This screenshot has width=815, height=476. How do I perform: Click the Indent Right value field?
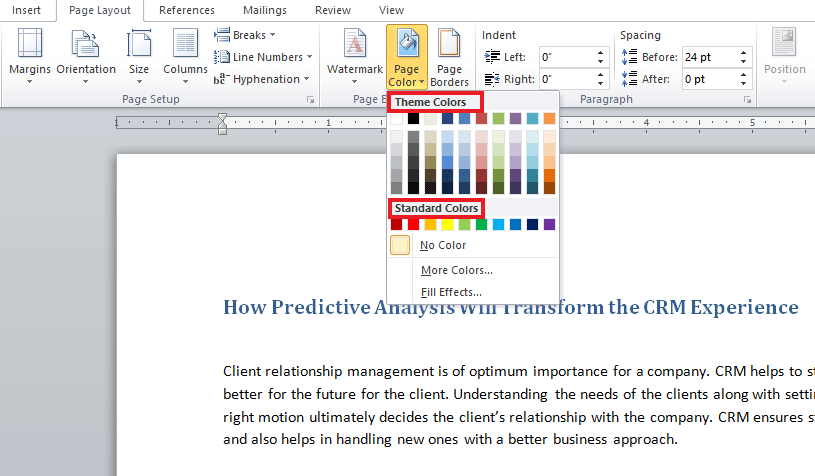(x=566, y=79)
